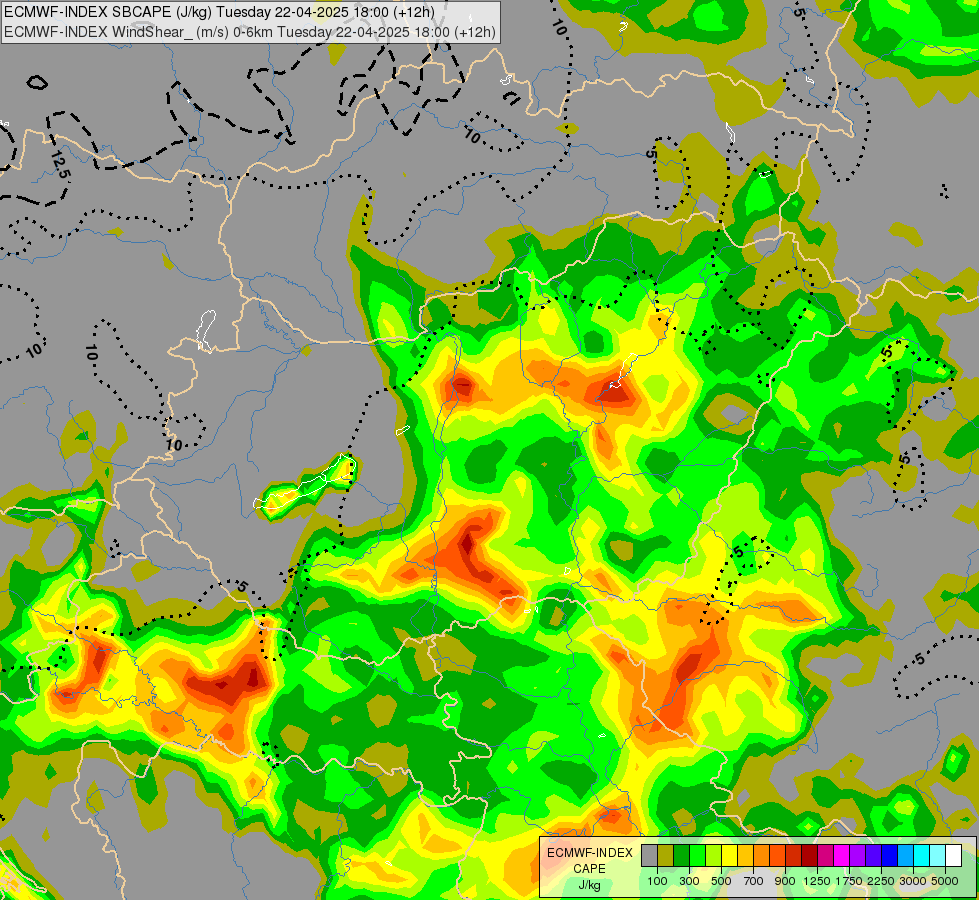Screen dimensions: 979x900
Task: Select the bright magenta legend swatch
Action: [x=842, y=855]
